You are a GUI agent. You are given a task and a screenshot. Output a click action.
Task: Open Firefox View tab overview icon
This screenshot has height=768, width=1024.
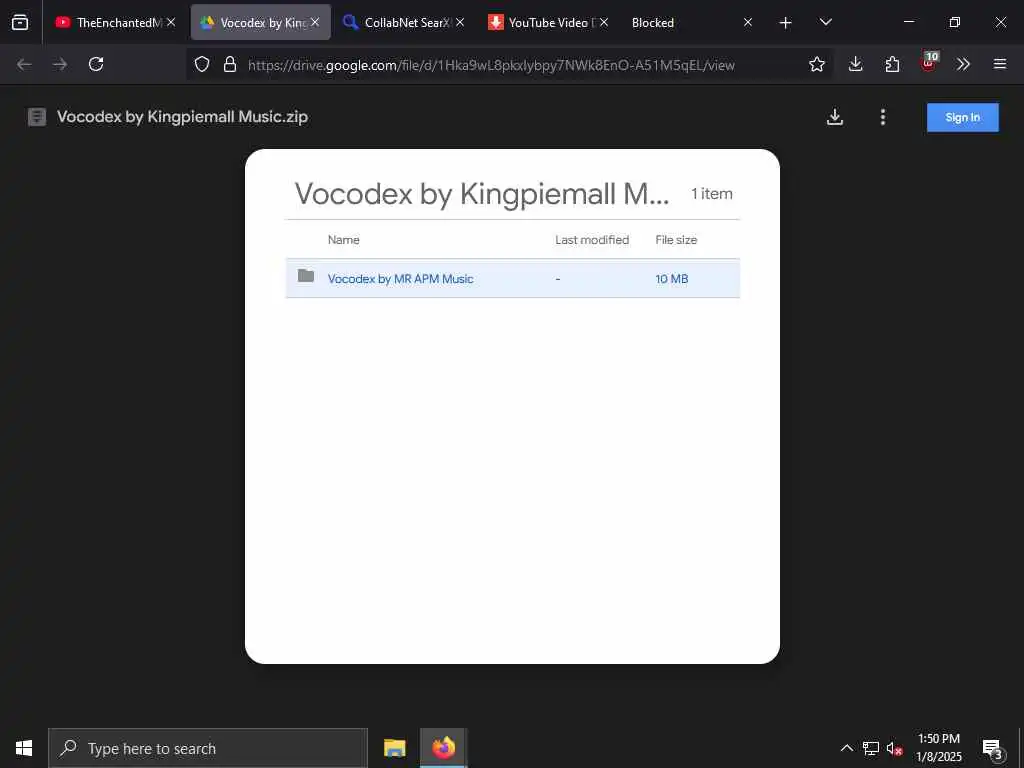tap(20, 22)
